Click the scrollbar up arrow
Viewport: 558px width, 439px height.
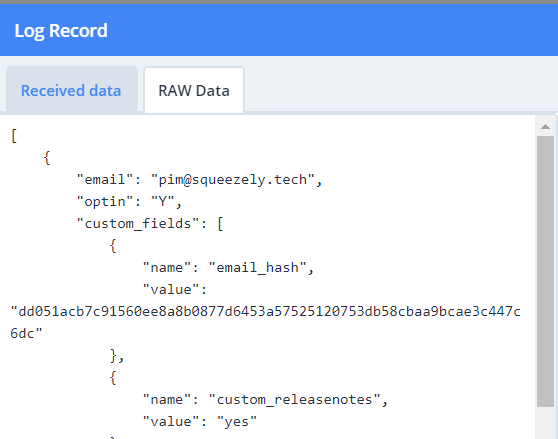pos(545,127)
